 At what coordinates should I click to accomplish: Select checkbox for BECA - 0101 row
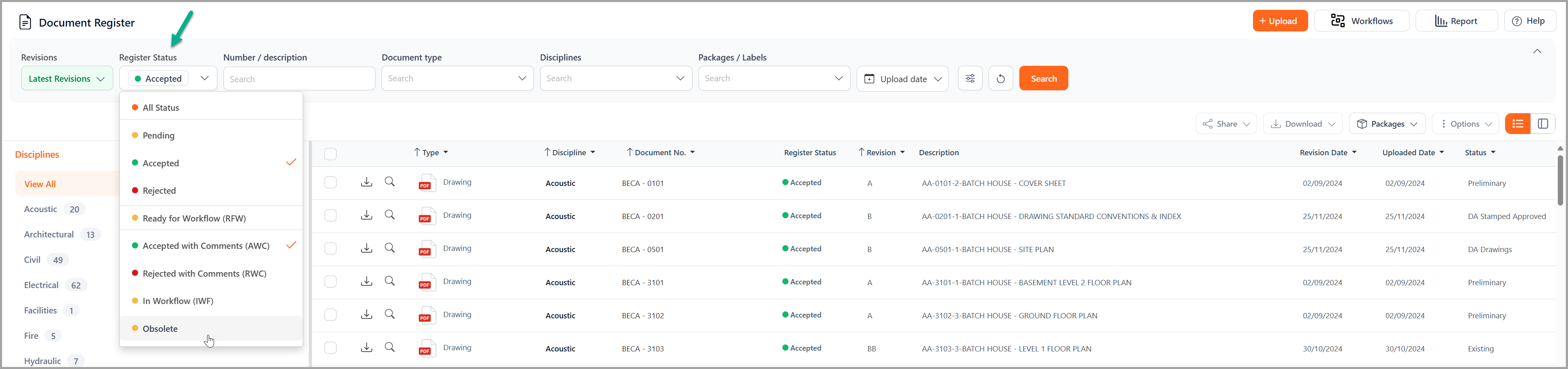[x=331, y=182]
